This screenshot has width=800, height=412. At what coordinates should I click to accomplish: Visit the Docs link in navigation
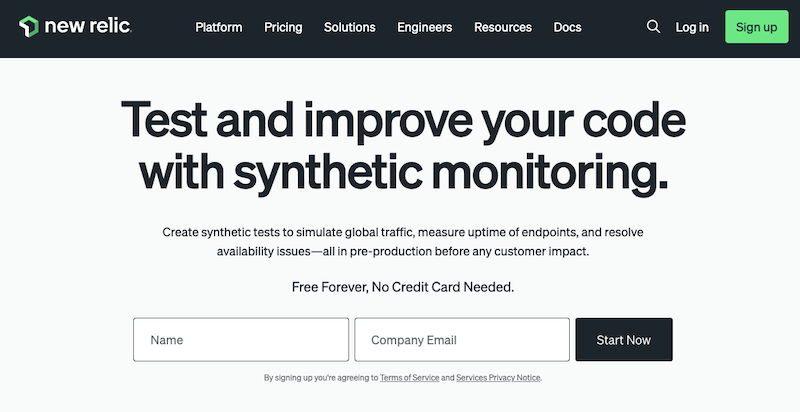pos(567,27)
